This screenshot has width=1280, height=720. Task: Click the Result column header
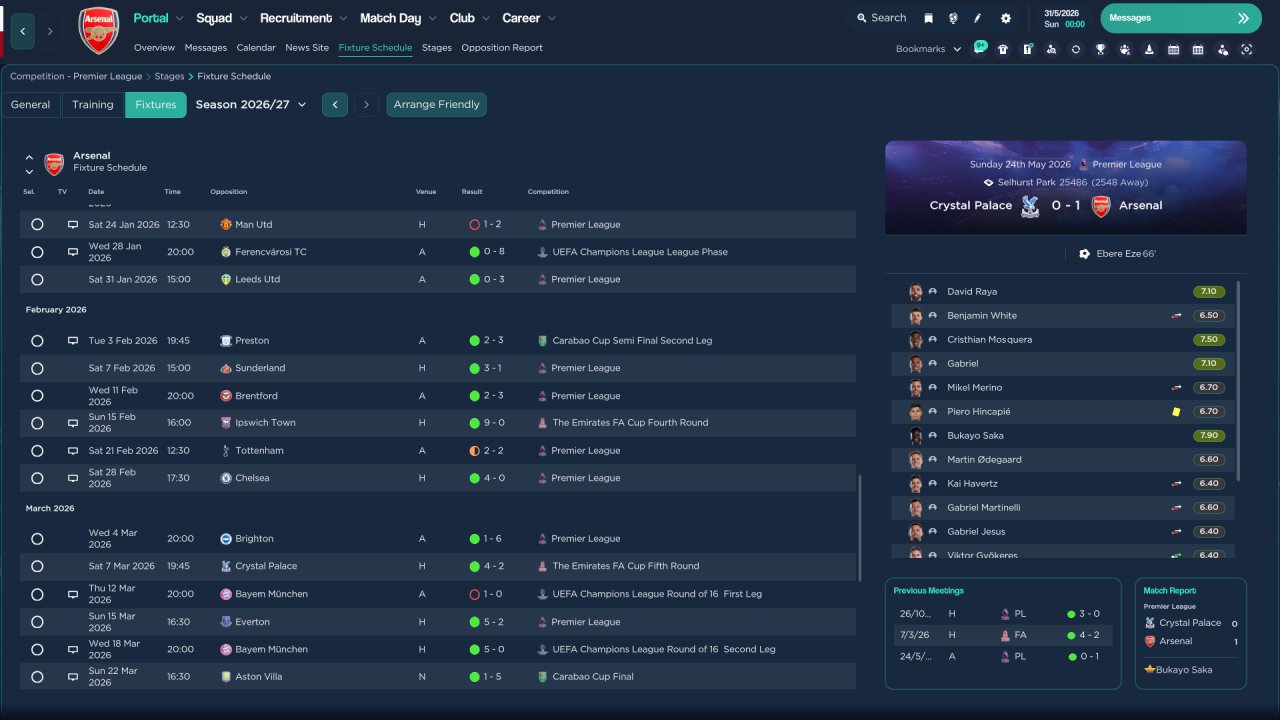472,192
